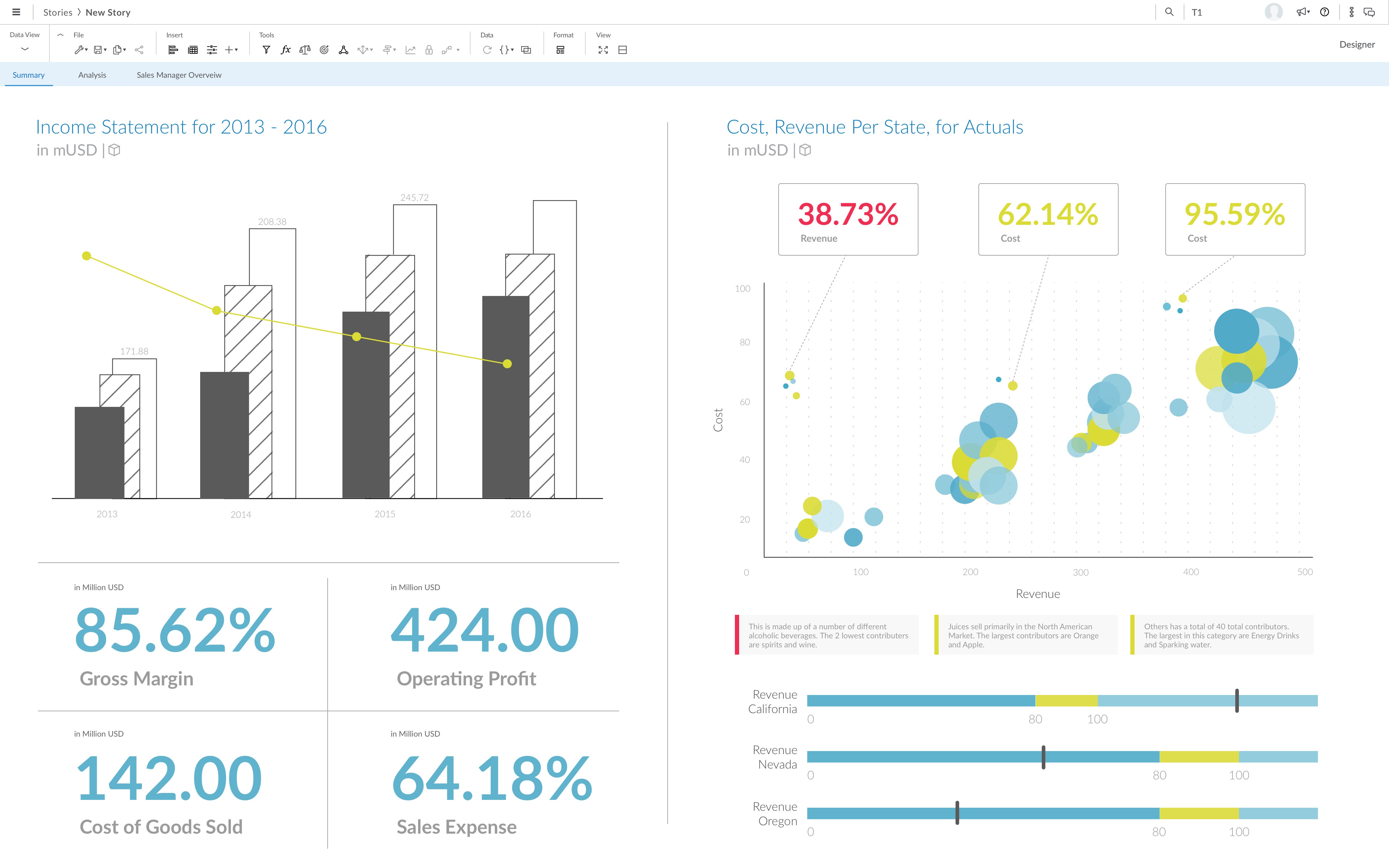
Task: Click the Revenue California bullet marker
Action: coord(1237,700)
